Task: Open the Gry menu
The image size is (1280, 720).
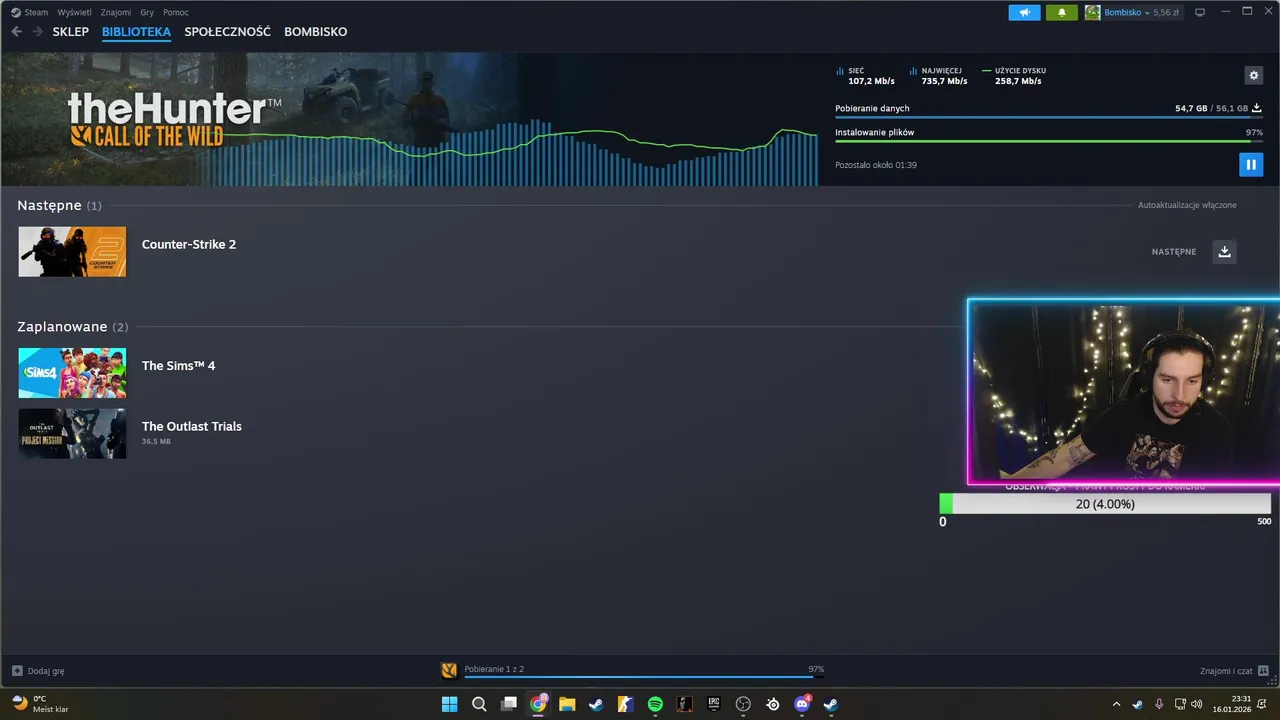Action: tap(147, 12)
